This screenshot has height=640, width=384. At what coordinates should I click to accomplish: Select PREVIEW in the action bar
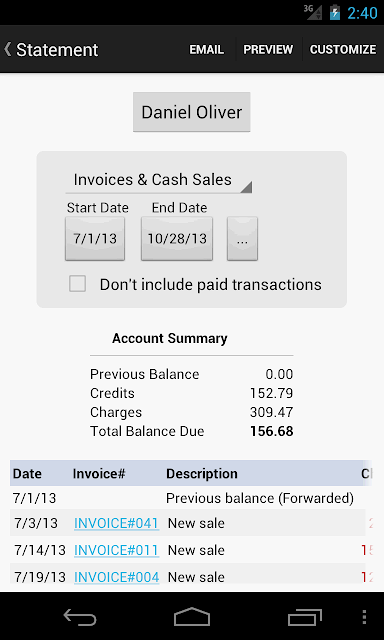268,49
